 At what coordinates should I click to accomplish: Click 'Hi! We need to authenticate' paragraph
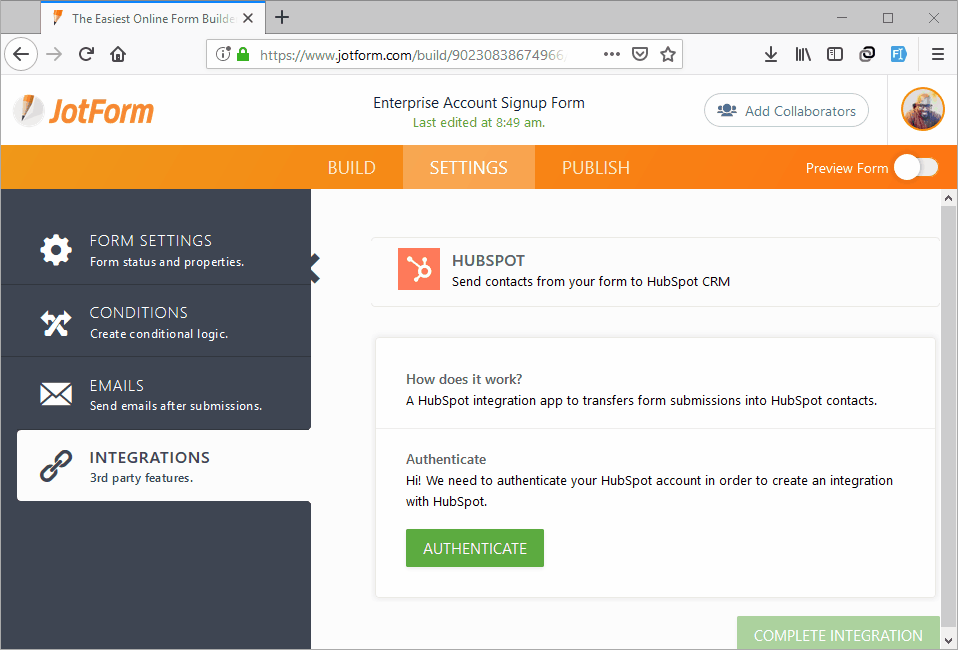pyautogui.click(x=649, y=491)
